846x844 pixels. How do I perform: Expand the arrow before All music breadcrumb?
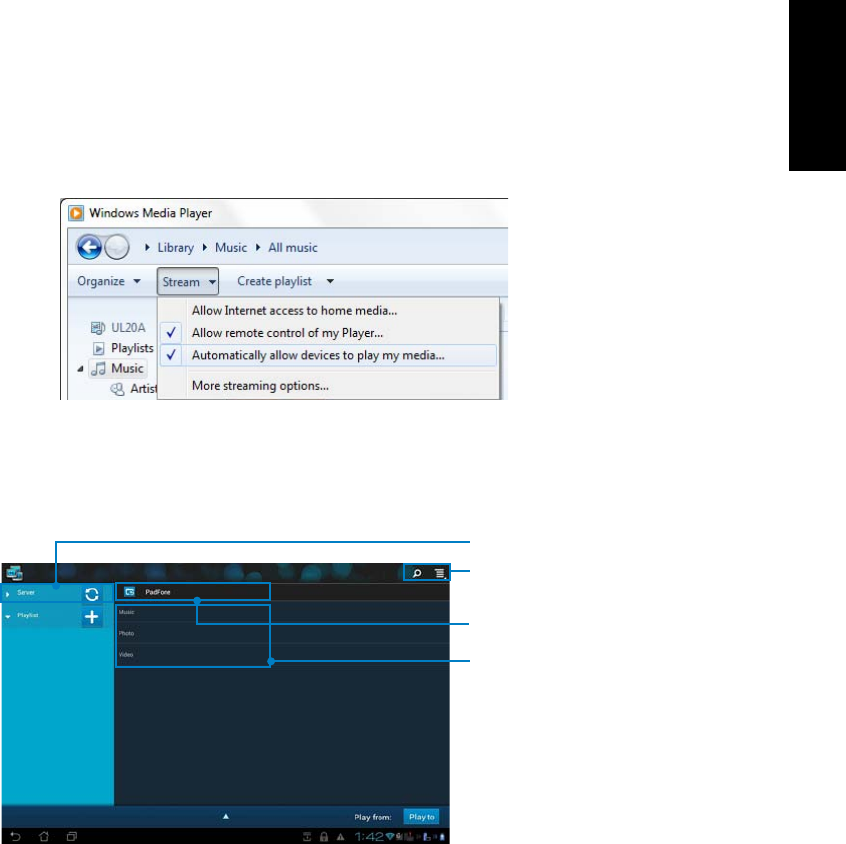click(x=258, y=248)
